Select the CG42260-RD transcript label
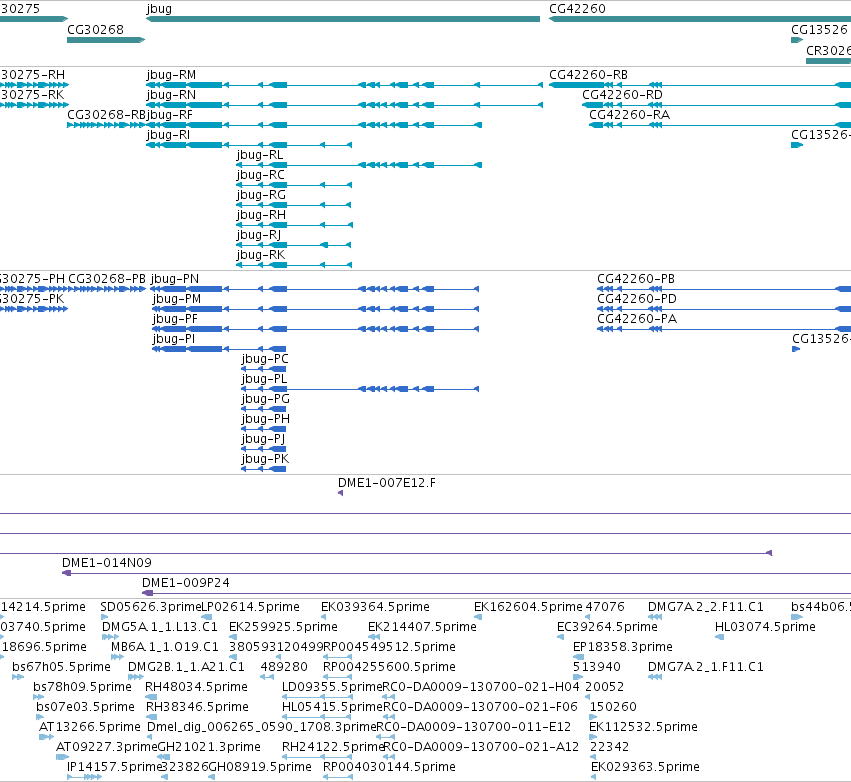Image resolution: width=851 pixels, height=782 pixels. tap(623, 95)
